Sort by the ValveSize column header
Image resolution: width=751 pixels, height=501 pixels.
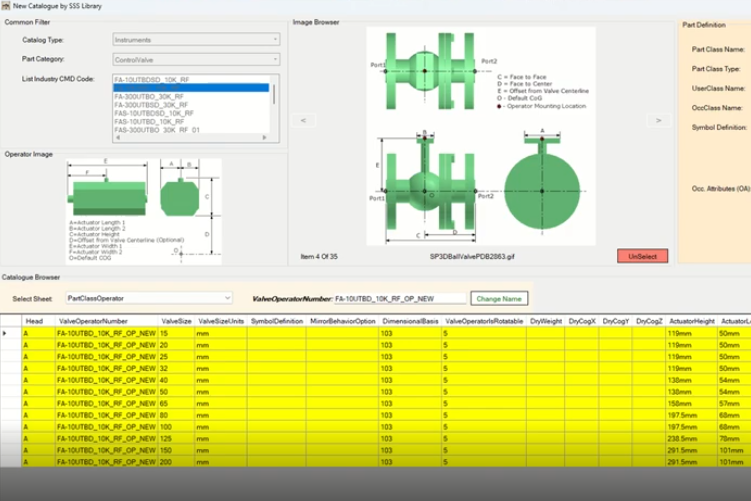(x=175, y=320)
